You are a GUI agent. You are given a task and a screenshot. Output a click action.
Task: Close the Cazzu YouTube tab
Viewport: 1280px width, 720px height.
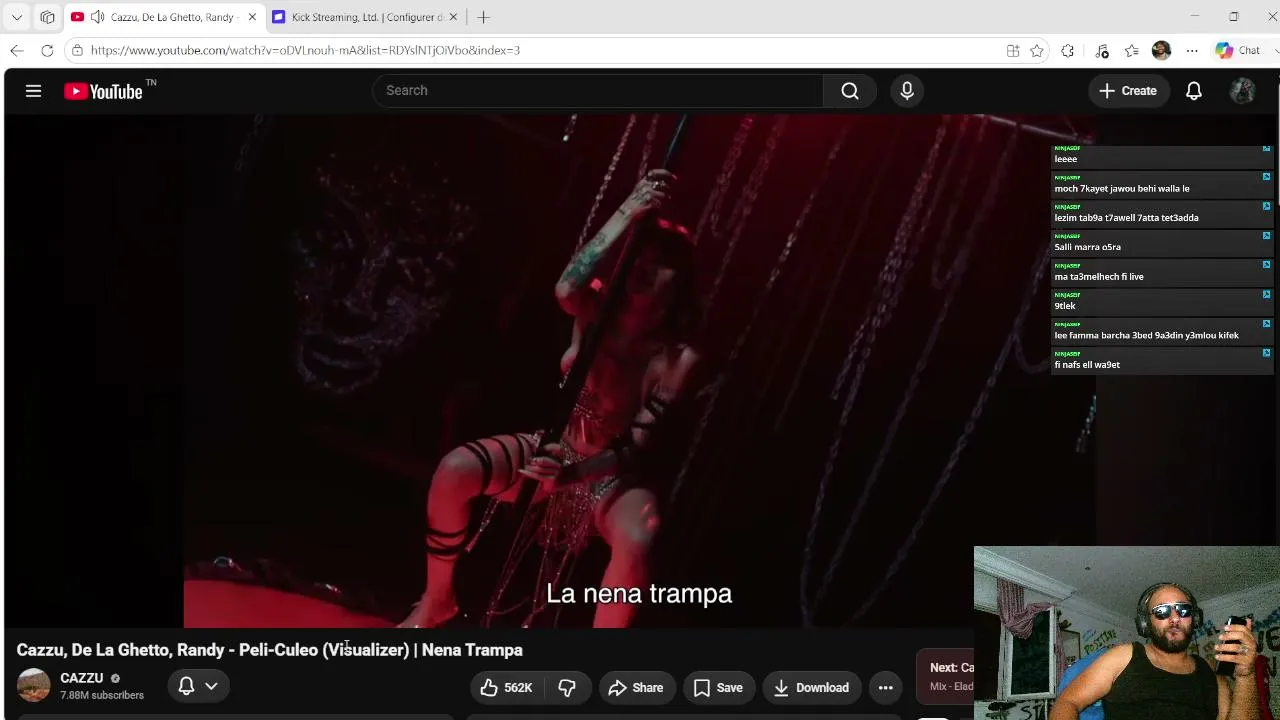pyautogui.click(x=252, y=17)
